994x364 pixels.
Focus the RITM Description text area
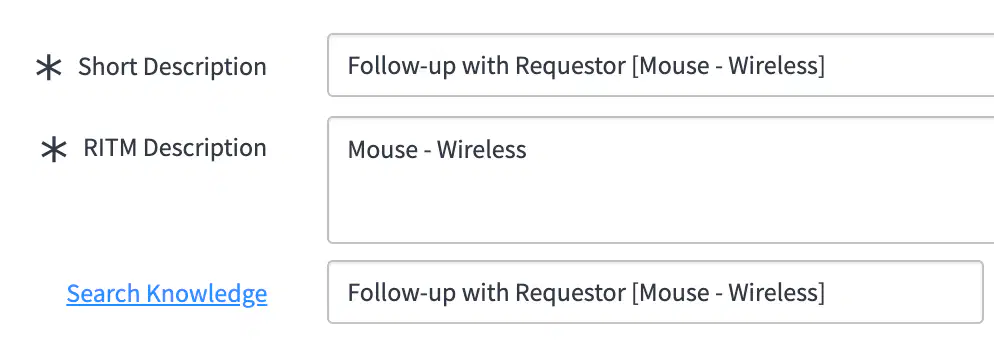point(661,180)
